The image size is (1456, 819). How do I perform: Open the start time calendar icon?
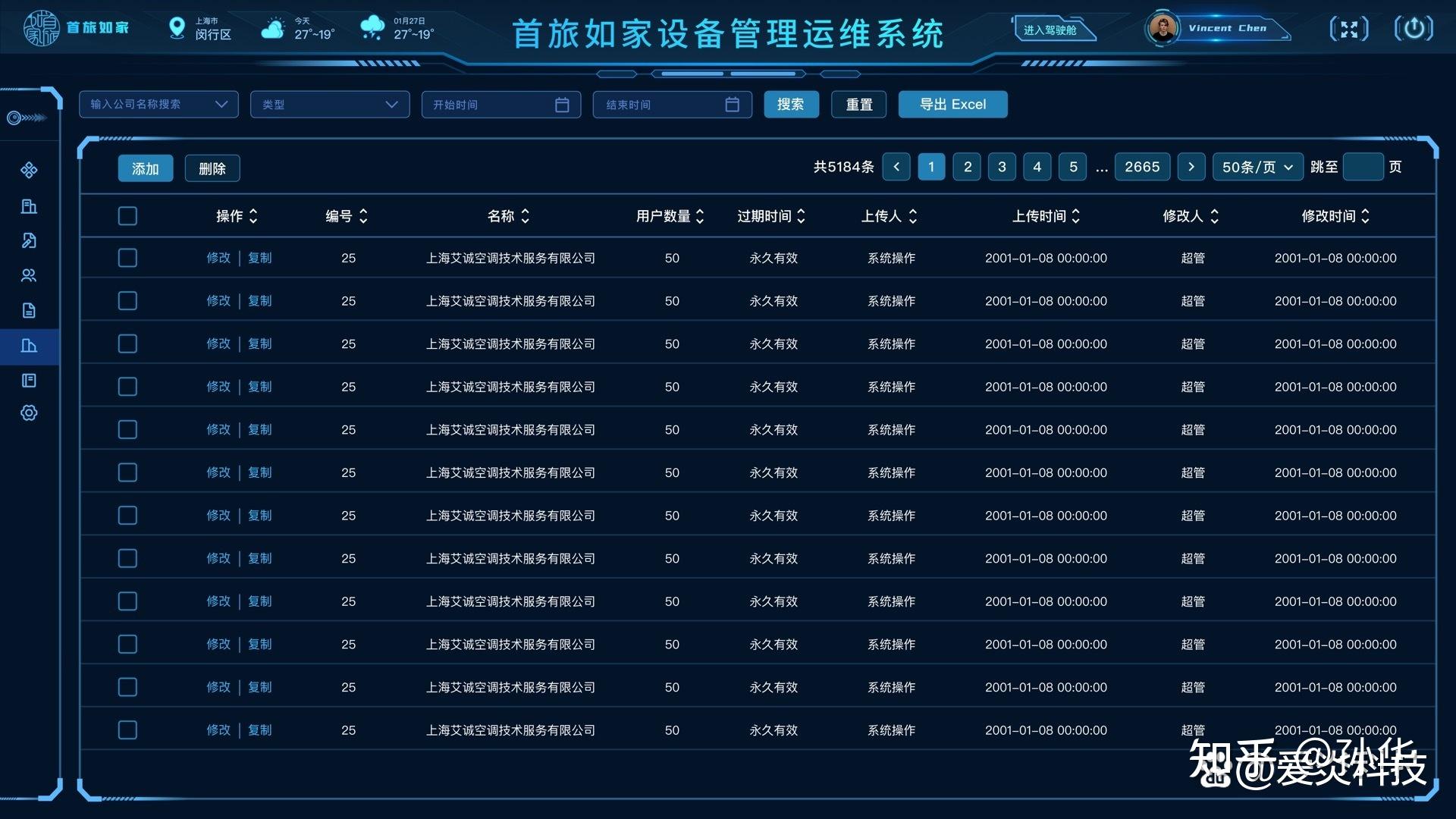click(562, 105)
